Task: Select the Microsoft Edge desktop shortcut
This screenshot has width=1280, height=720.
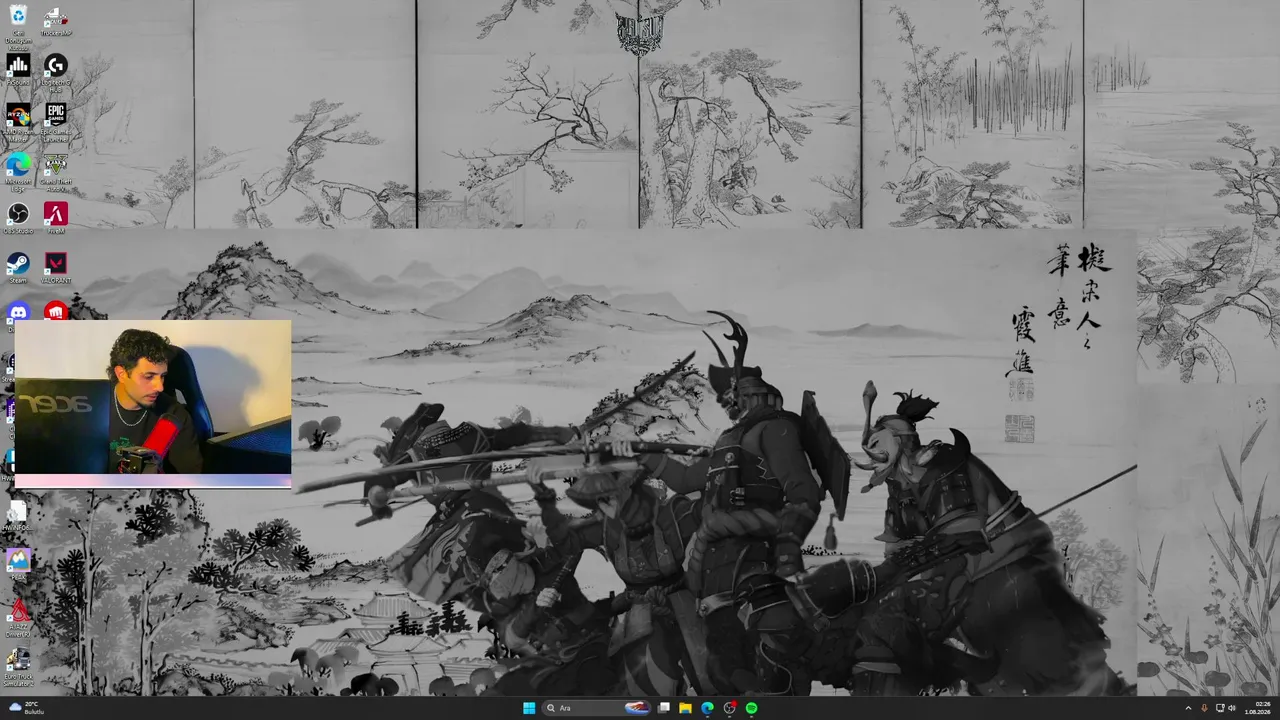Action: [18, 172]
